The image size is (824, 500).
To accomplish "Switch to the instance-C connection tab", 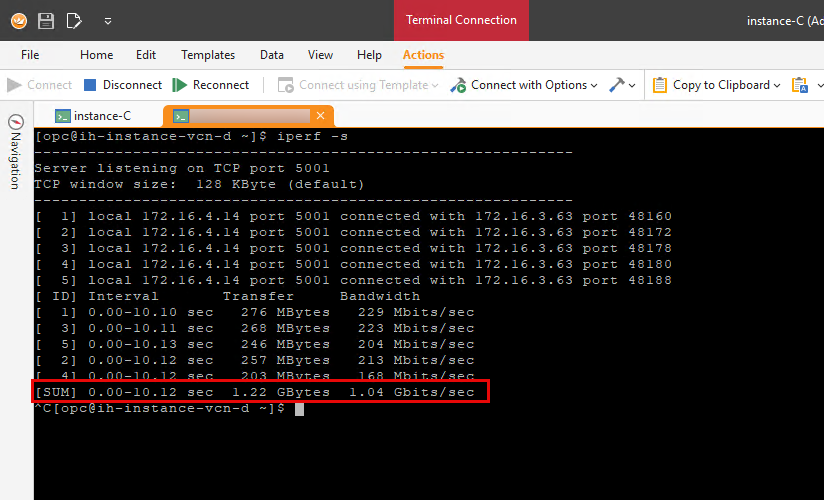I will point(93,116).
